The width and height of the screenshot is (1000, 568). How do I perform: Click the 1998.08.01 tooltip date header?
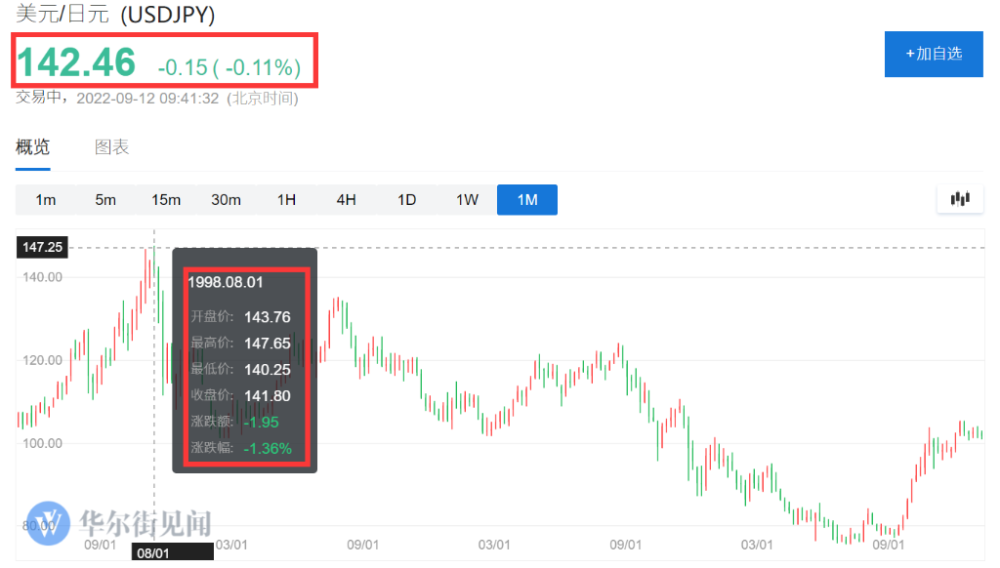pyautogui.click(x=226, y=283)
